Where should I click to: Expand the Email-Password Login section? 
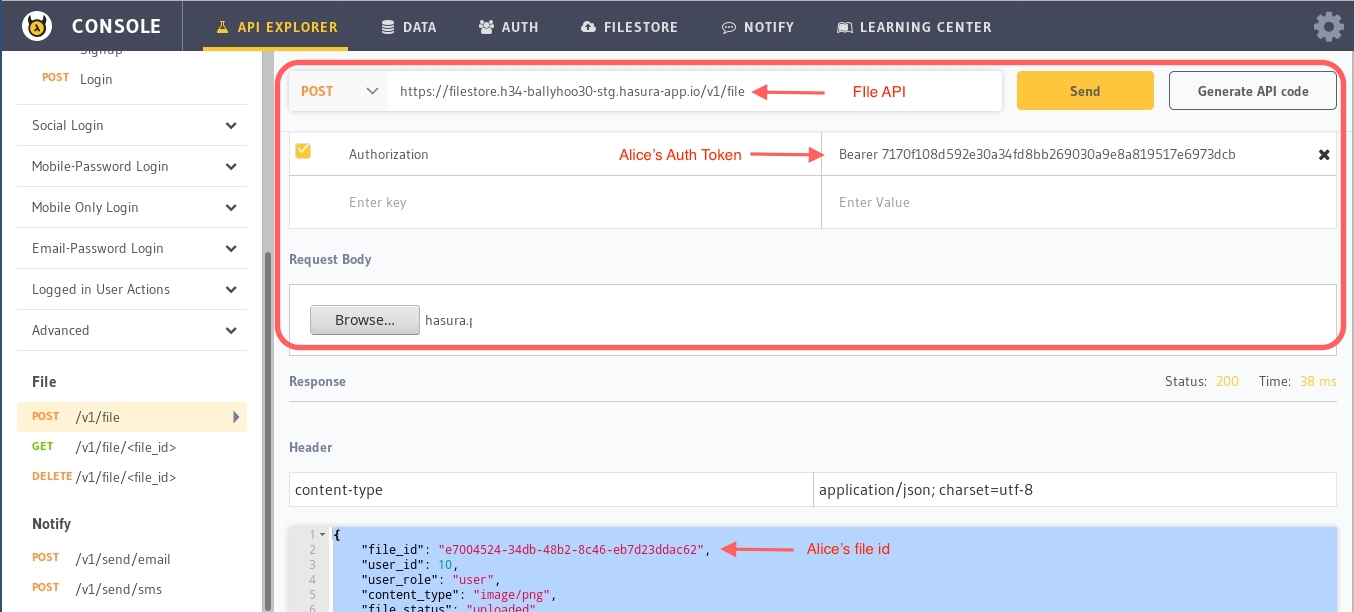(x=132, y=249)
